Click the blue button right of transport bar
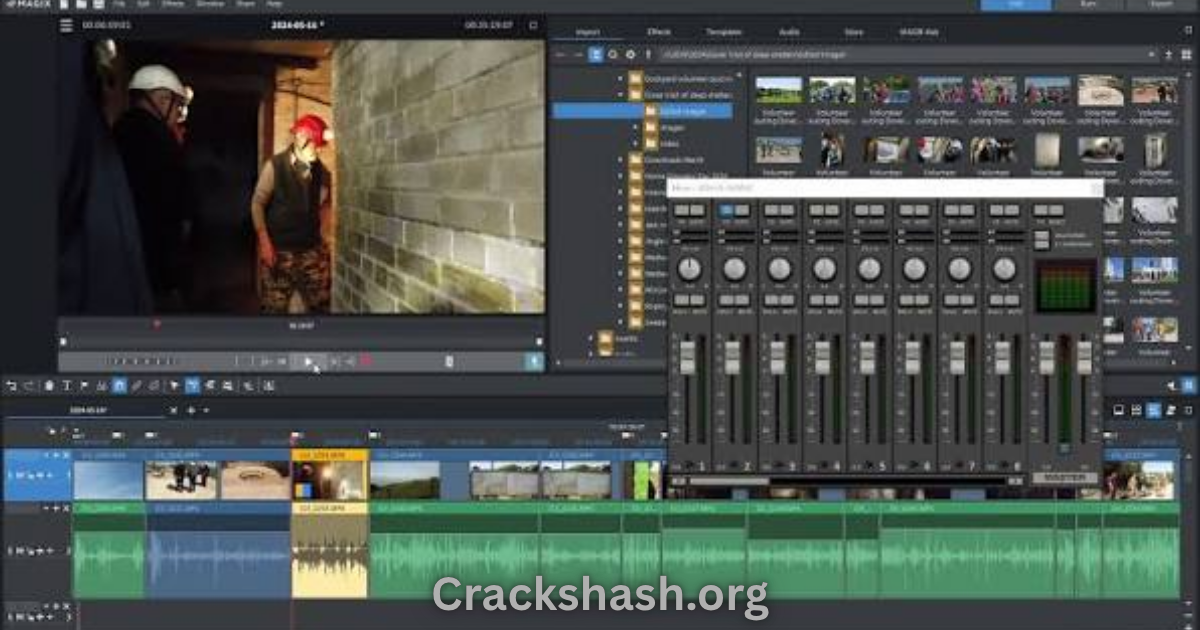The height and width of the screenshot is (630, 1200). pyautogui.click(x=535, y=361)
